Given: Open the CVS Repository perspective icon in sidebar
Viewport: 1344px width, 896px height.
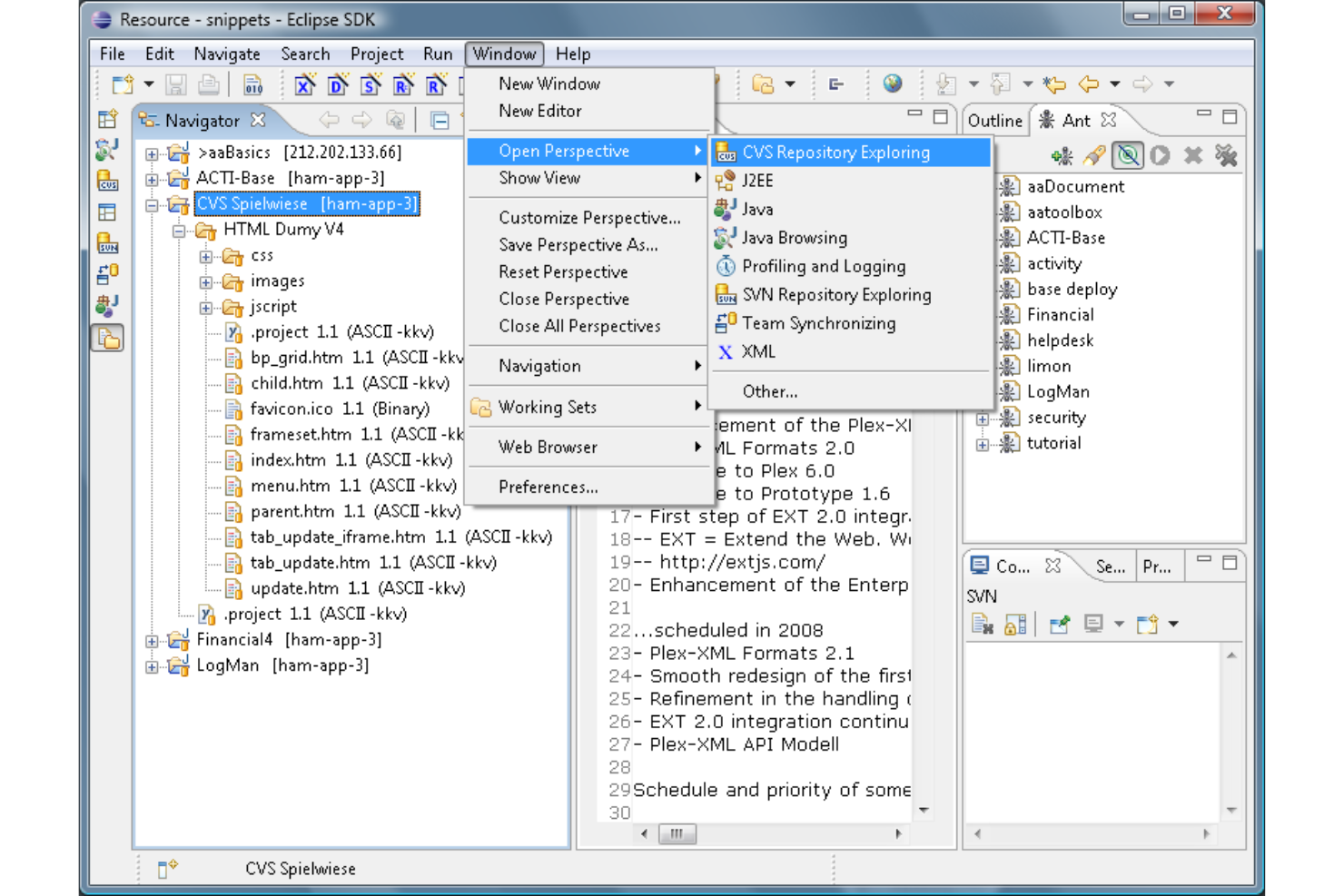Looking at the screenshot, I should coord(108,182).
